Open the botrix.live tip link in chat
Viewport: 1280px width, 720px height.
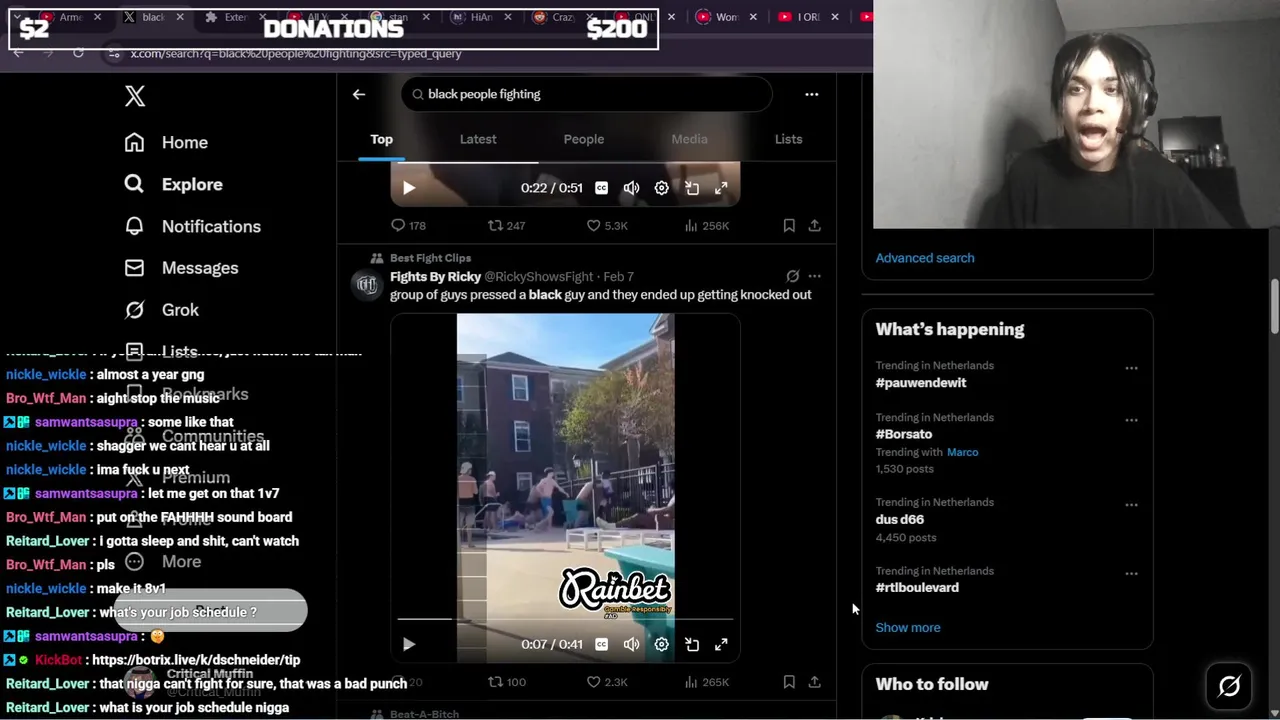tap(196, 660)
